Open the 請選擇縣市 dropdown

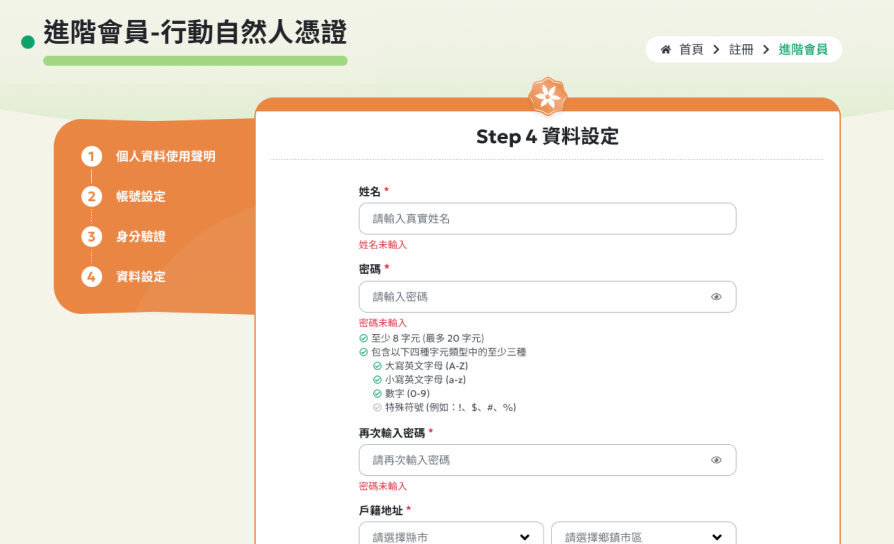(450, 535)
